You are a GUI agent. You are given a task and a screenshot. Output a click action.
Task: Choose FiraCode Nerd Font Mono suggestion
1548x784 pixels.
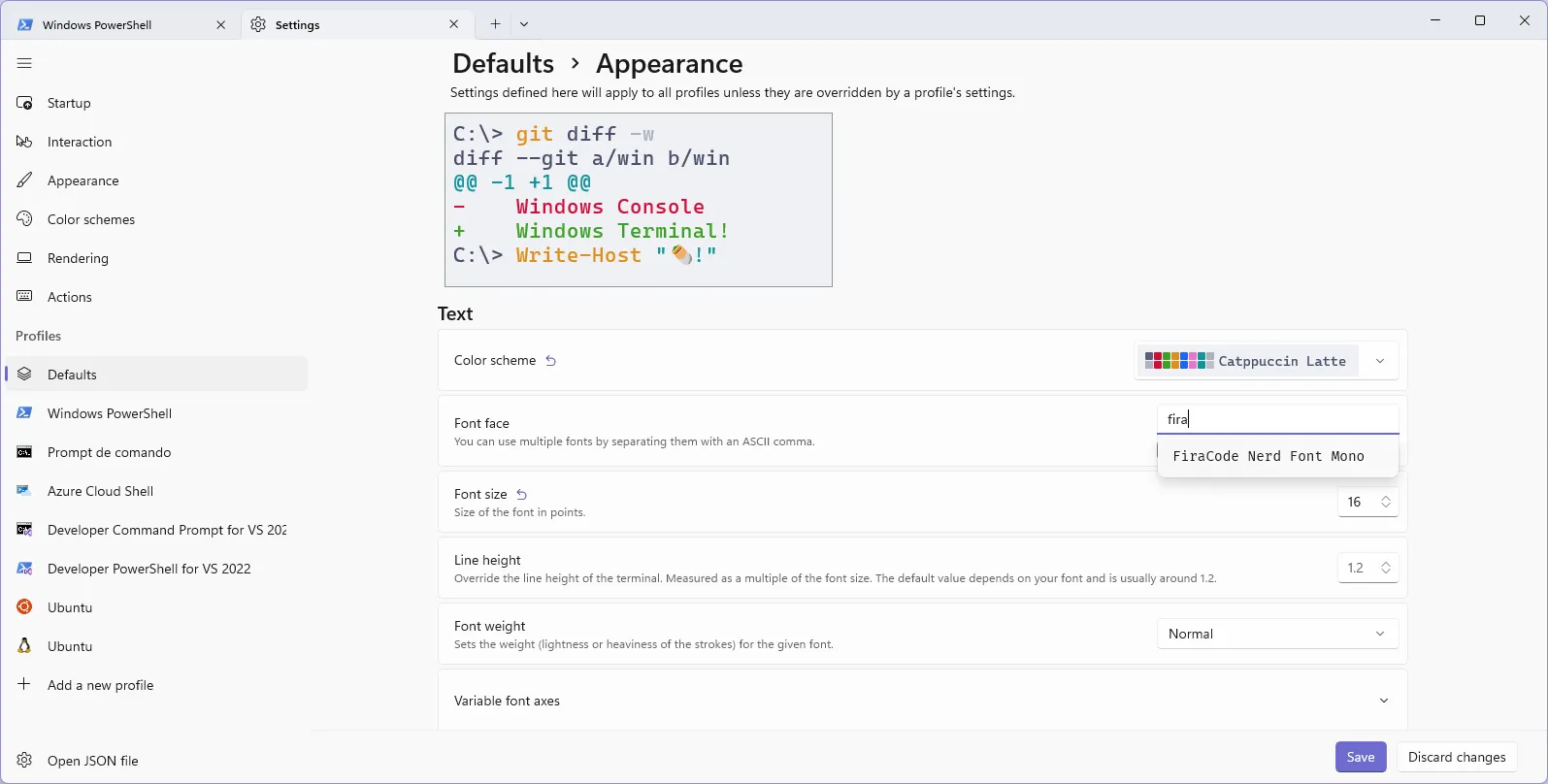[x=1277, y=456]
